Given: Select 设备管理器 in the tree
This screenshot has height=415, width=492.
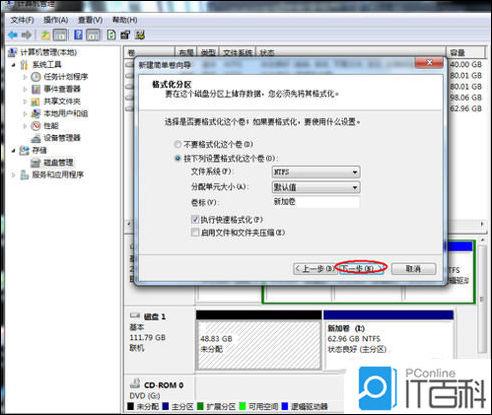Looking at the screenshot, I should coord(62,138).
